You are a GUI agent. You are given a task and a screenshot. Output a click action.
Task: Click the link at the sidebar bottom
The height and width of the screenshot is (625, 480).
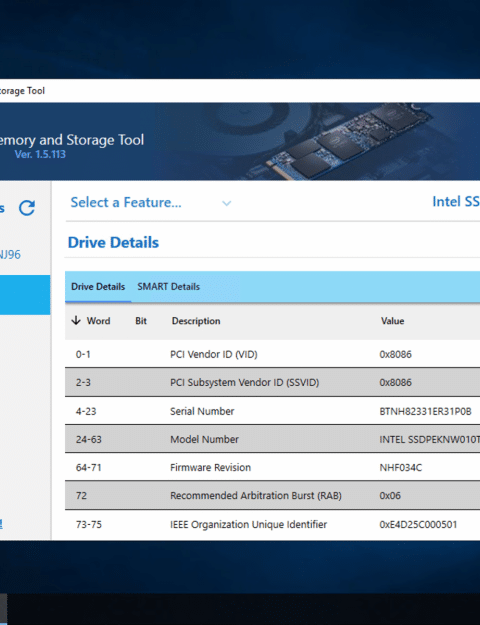pos(1,524)
